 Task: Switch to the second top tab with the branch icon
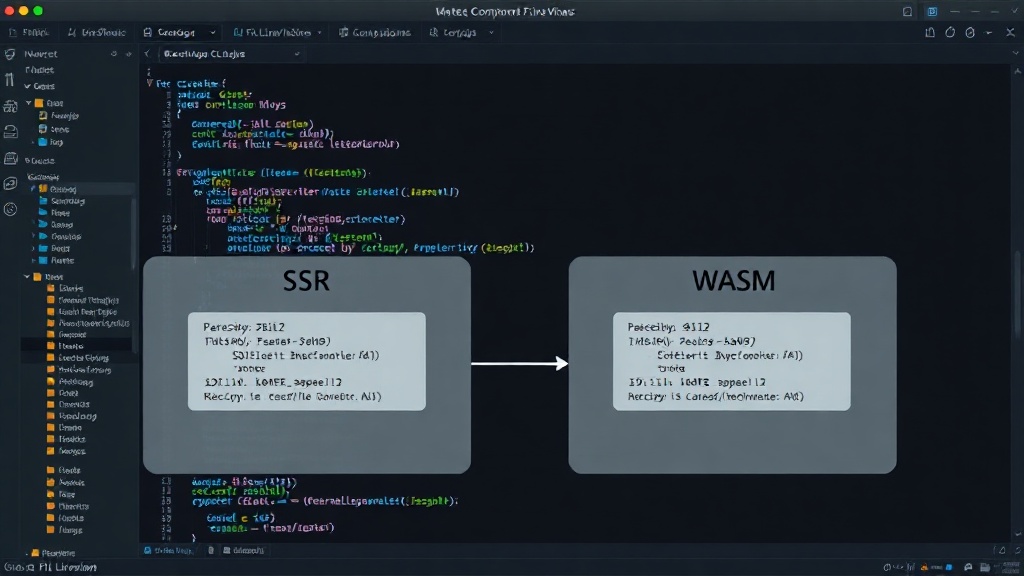(97, 32)
